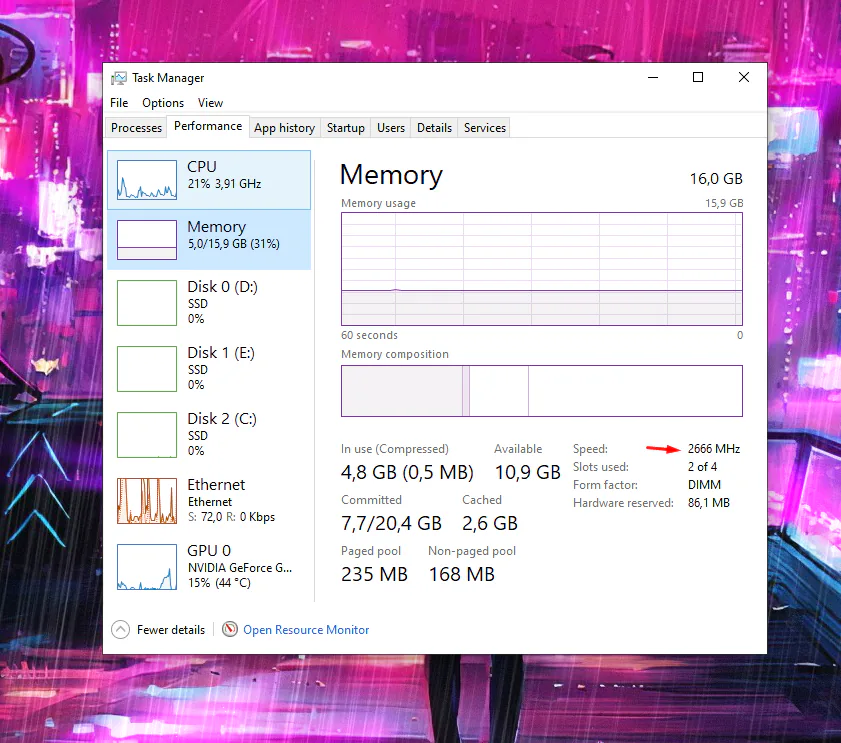
Task: Click the S: 72,0 R: 0 Kbps text
Action: pos(231,517)
